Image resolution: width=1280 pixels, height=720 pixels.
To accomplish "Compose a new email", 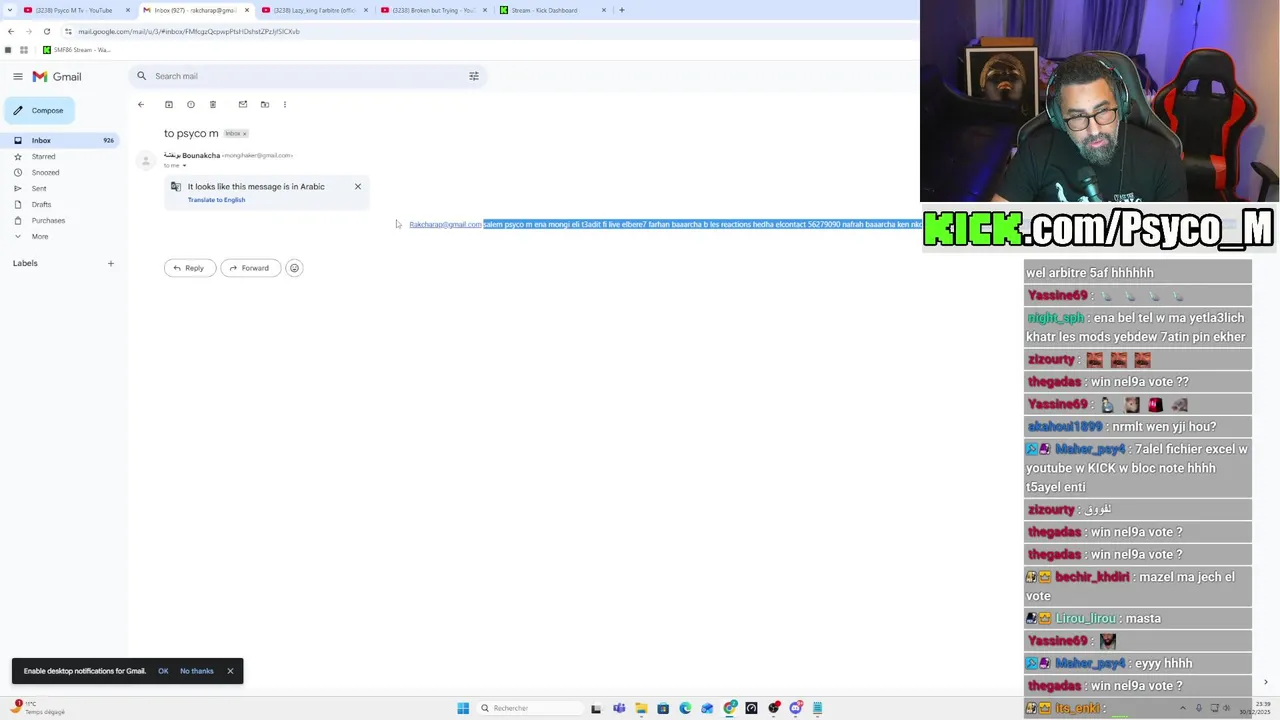I will pyautogui.click(x=40, y=110).
